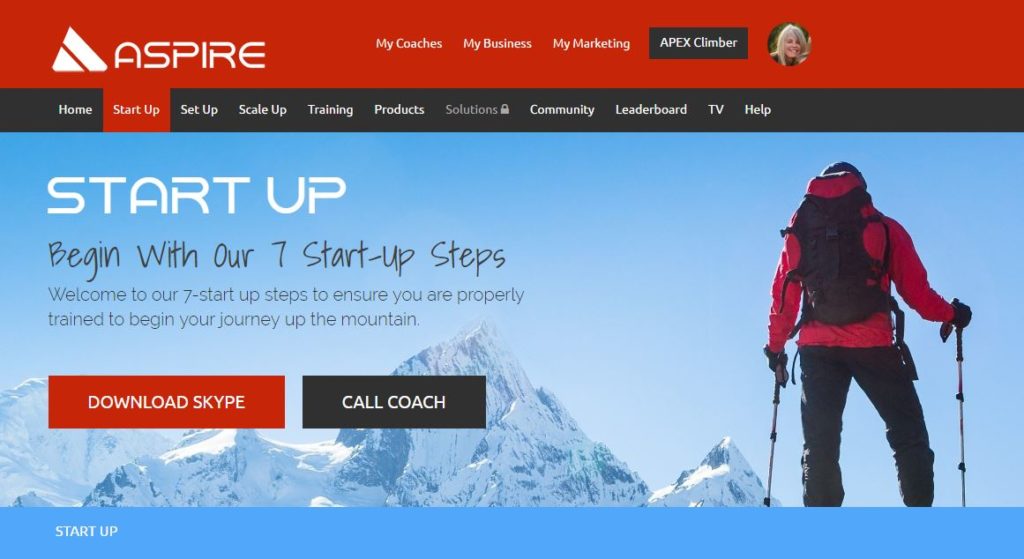
Task: Go to the Products page
Action: click(399, 110)
